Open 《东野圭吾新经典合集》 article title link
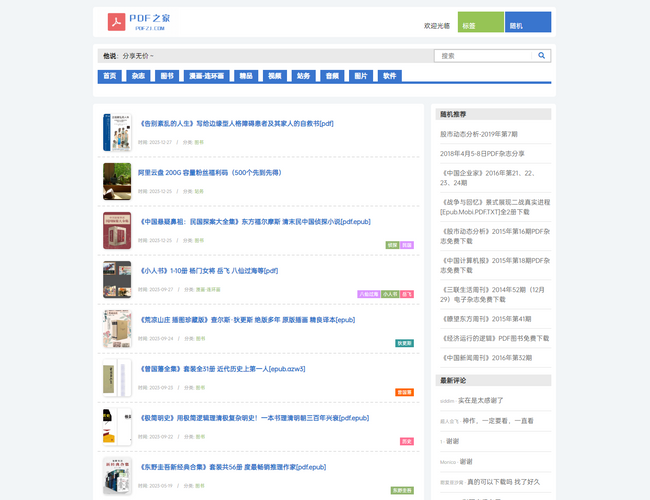 pyautogui.click(x=232, y=466)
